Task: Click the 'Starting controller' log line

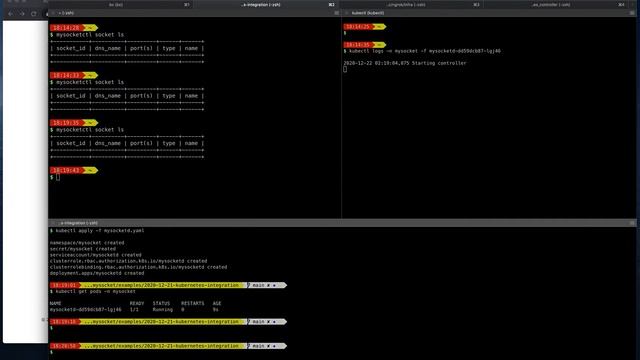Action: click(404, 63)
